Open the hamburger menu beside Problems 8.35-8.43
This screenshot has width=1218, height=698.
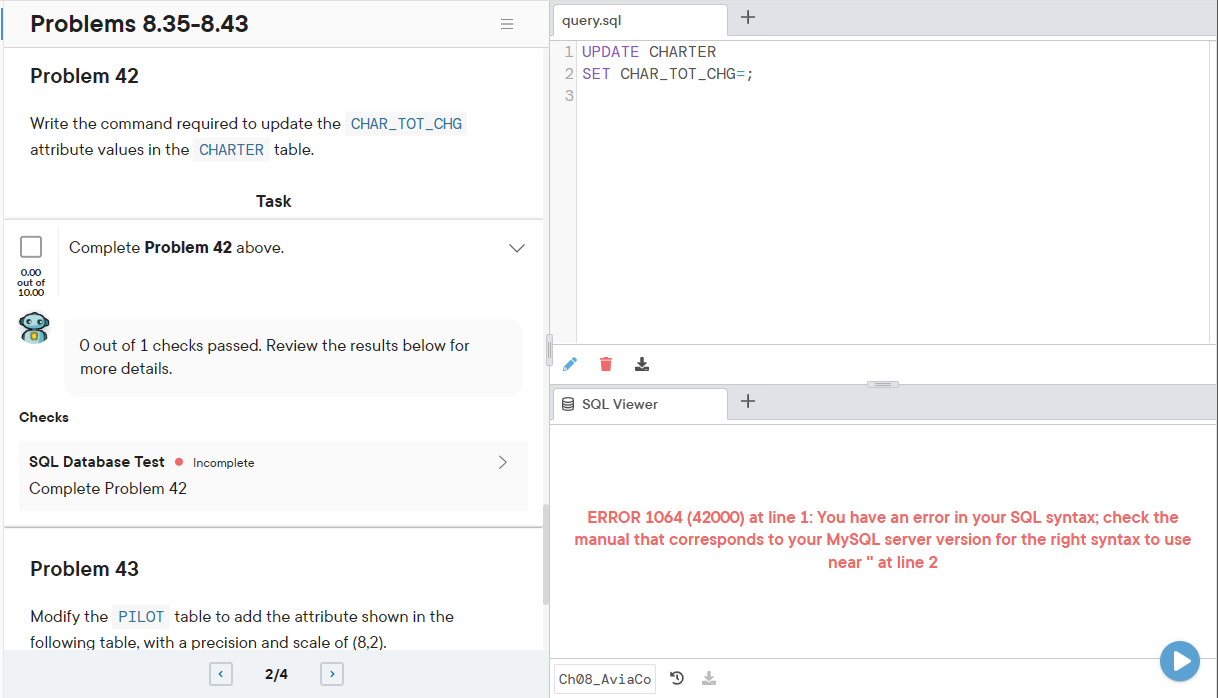tap(507, 24)
